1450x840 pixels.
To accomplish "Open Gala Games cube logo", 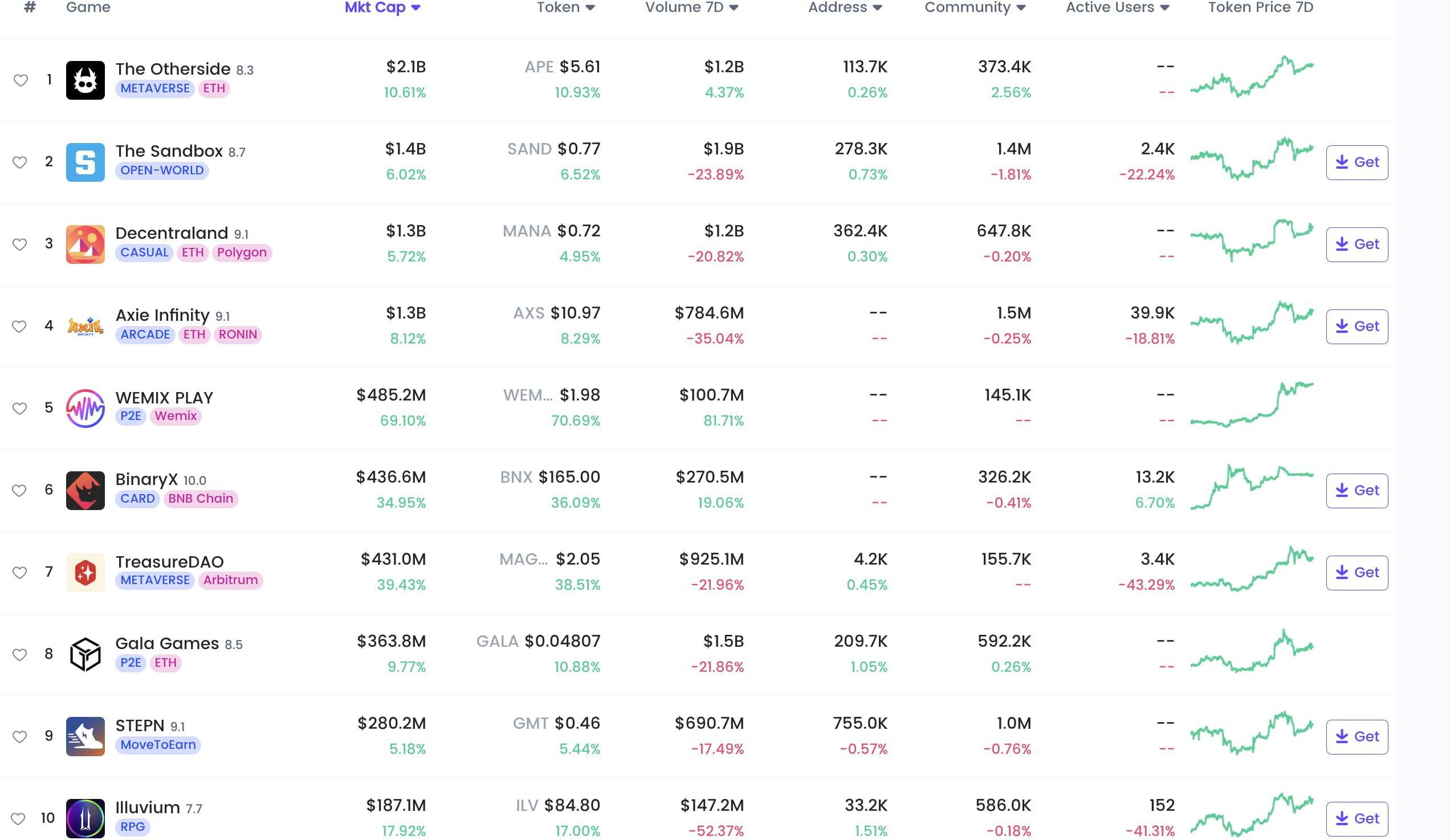I will pyautogui.click(x=85, y=655).
